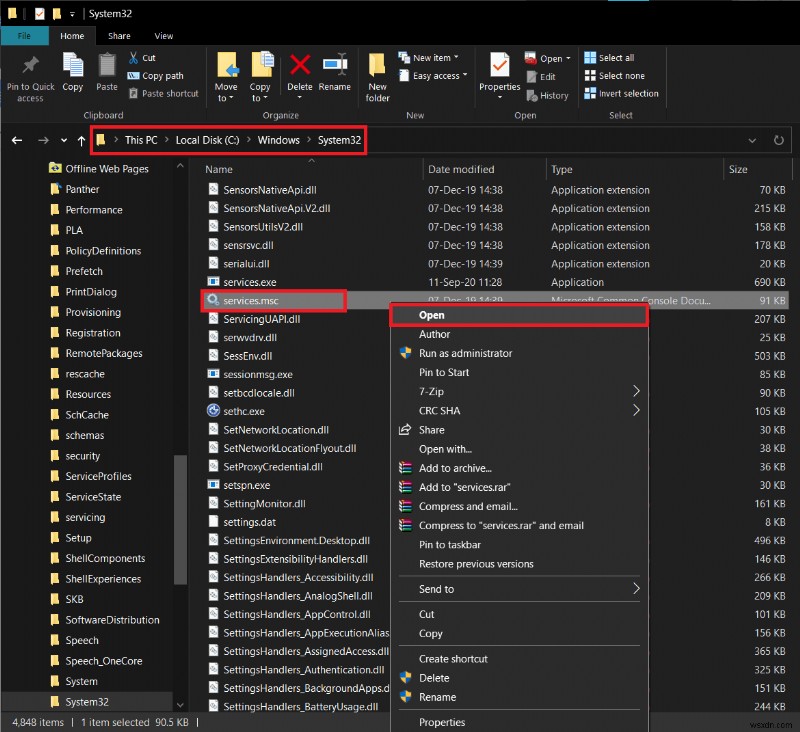
Task: Click the History icon in the Open group
Action: (x=548, y=95)
